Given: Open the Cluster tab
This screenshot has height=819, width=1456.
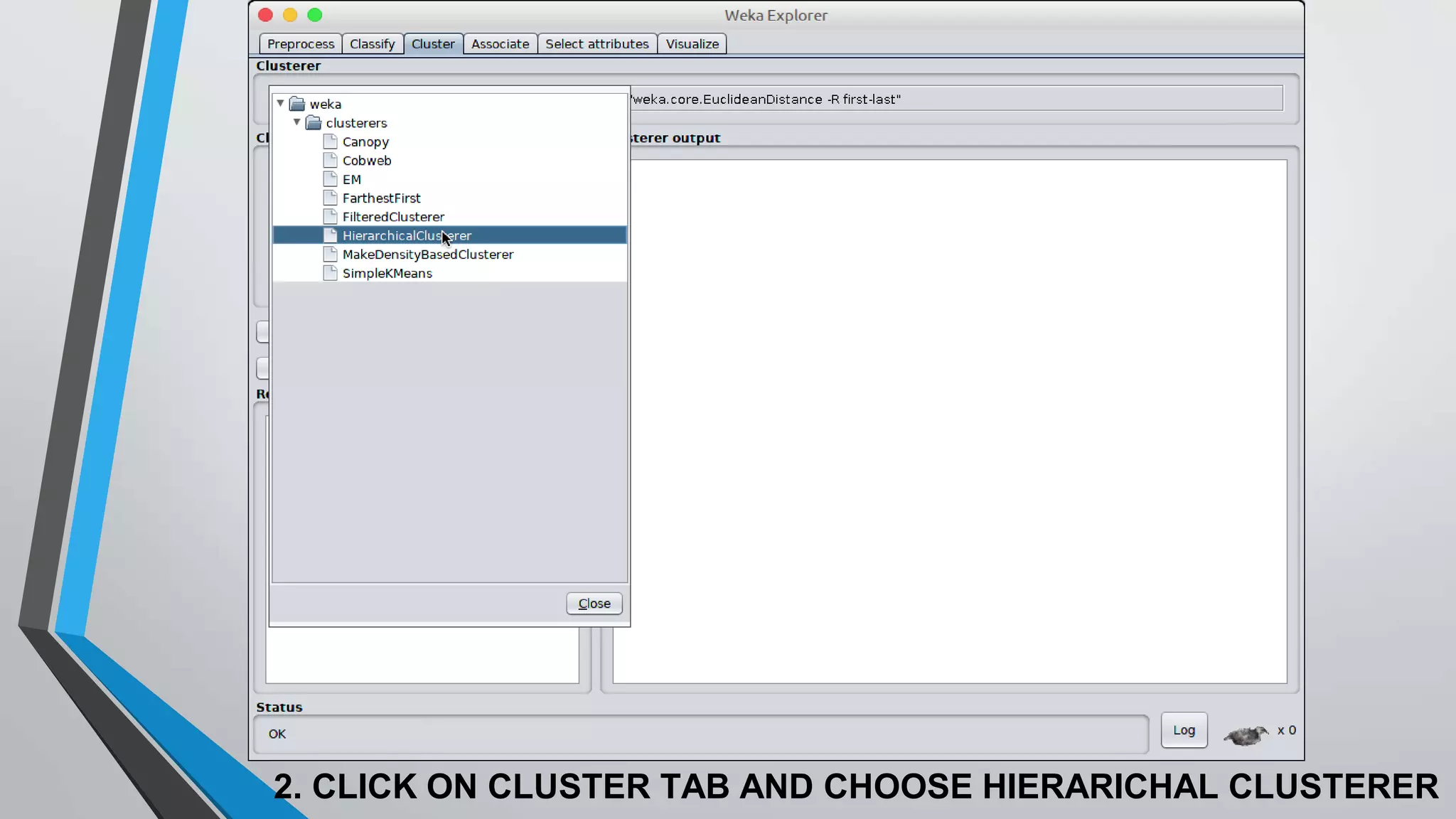Looking at the screenshot, I should 433,44.
